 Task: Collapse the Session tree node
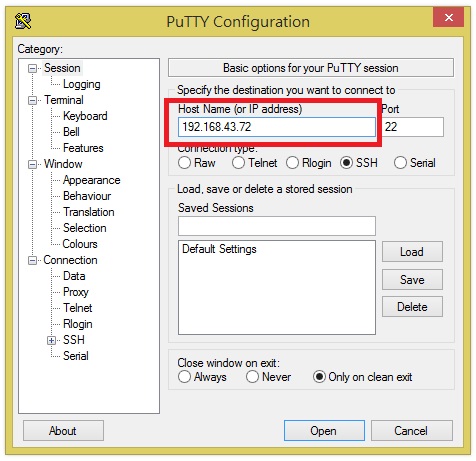pos(32,69)
